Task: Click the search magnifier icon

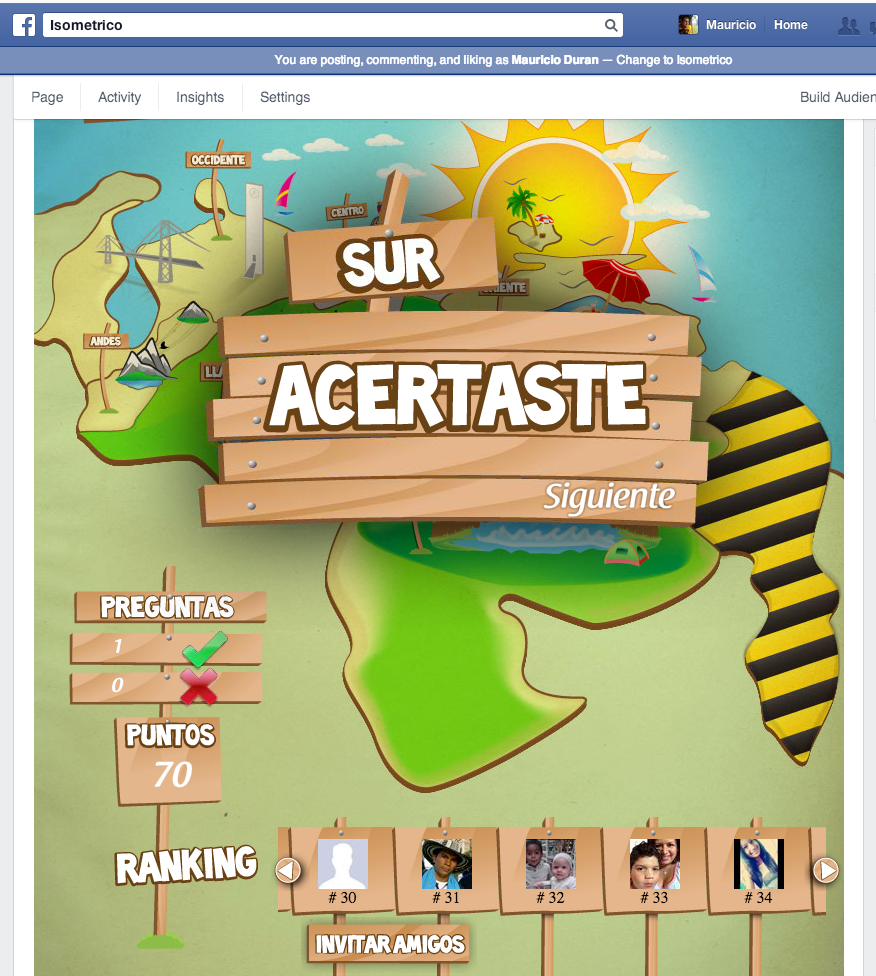Action: coord(611,25)
